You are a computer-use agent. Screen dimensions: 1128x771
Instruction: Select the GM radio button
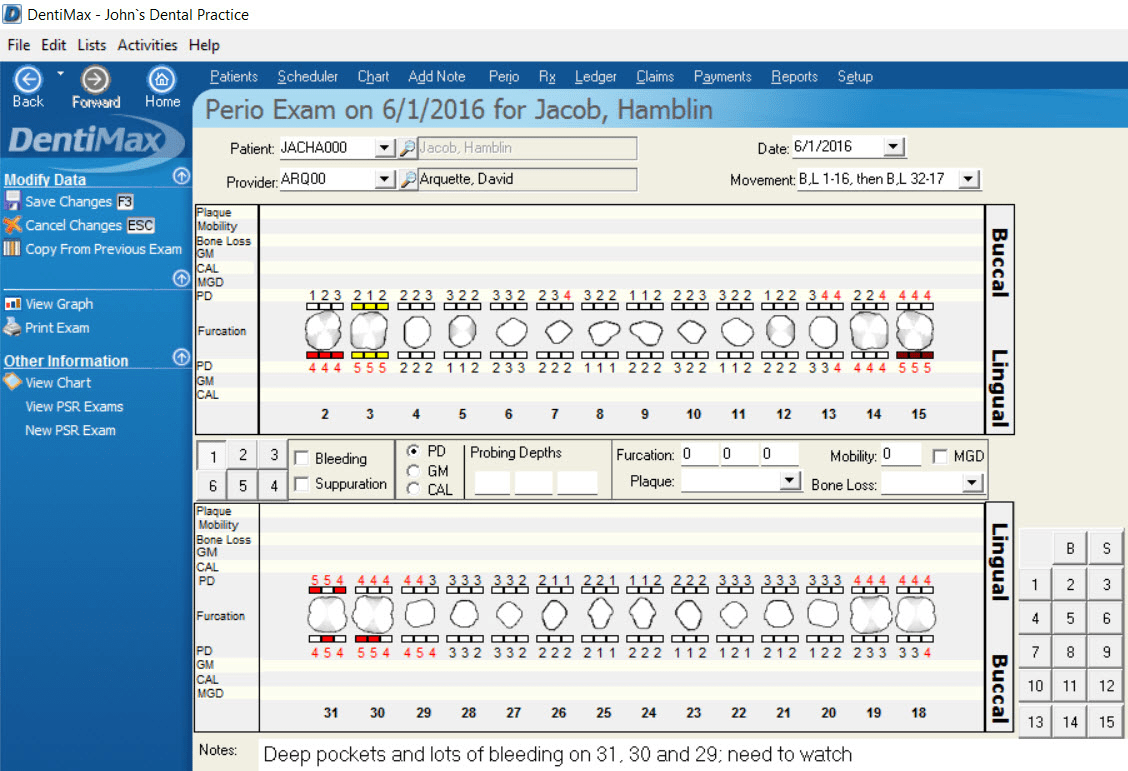(413, 471)
